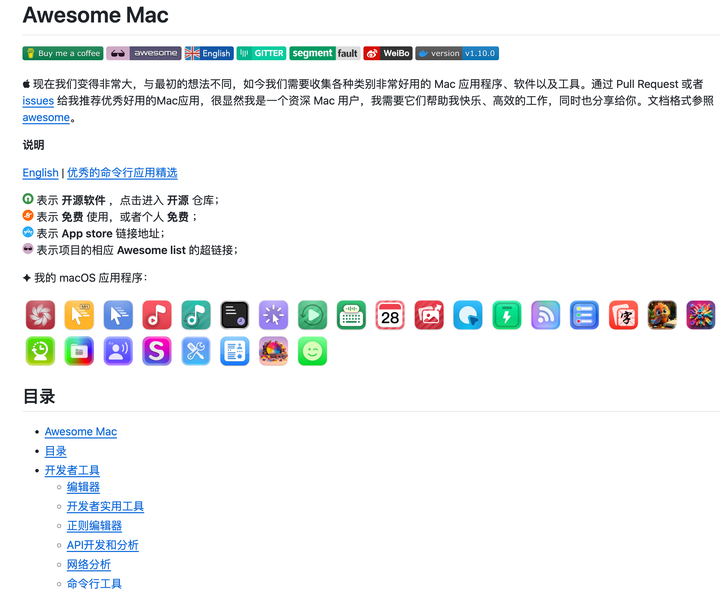Follow the awesome link ending the intro

click(46, 118)
